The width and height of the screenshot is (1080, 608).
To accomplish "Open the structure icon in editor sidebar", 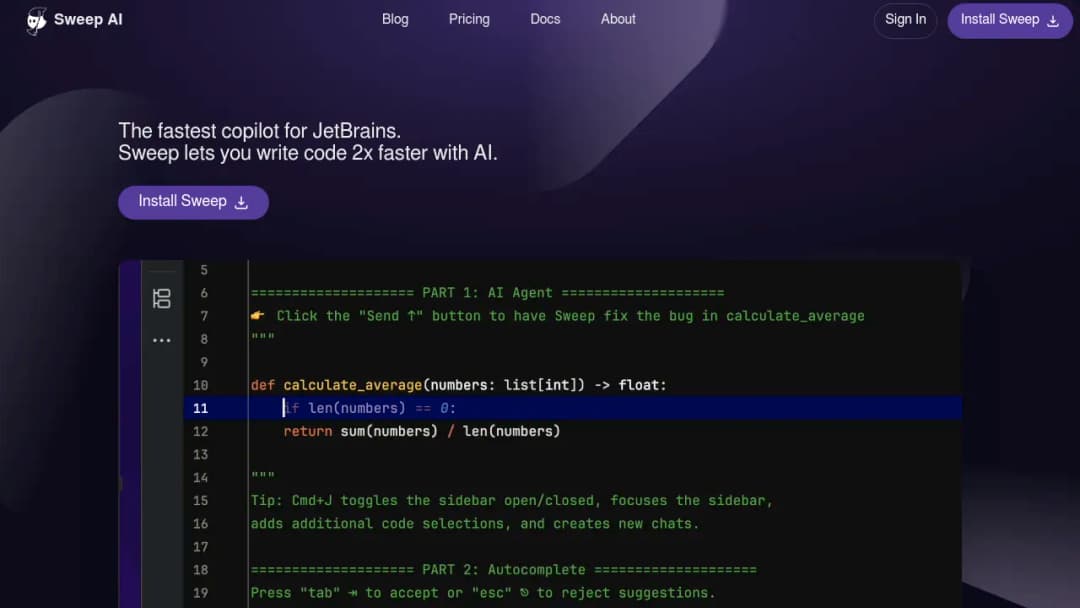I will coord(162,298).
